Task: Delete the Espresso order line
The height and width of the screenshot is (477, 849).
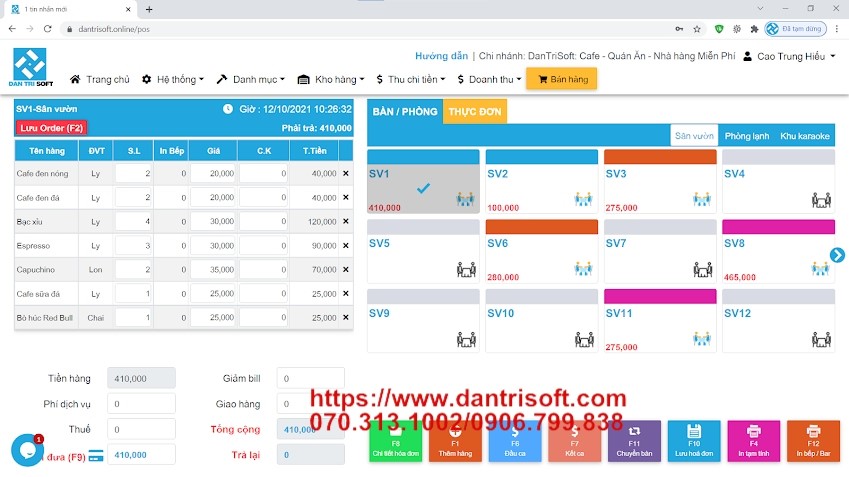Action: tap(345, 246)
